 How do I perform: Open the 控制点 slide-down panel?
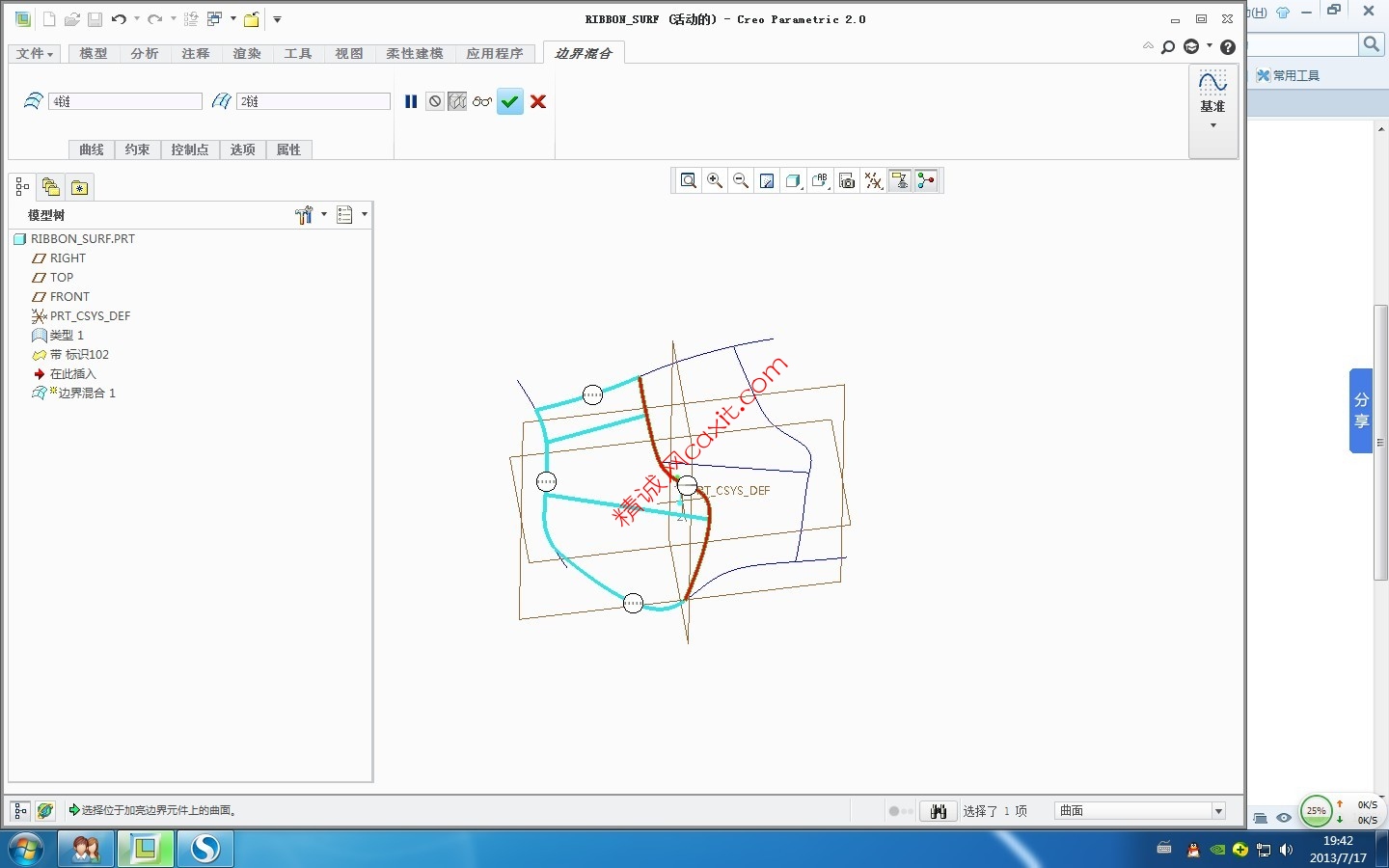[190, 149]
